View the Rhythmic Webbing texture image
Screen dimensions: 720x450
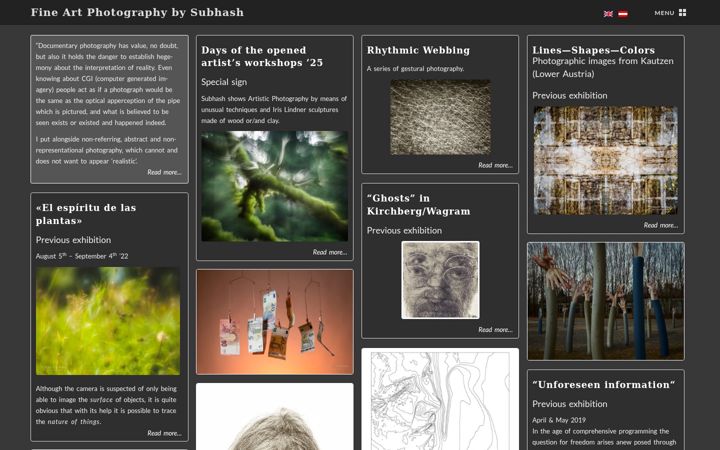(x=440, y=118)
